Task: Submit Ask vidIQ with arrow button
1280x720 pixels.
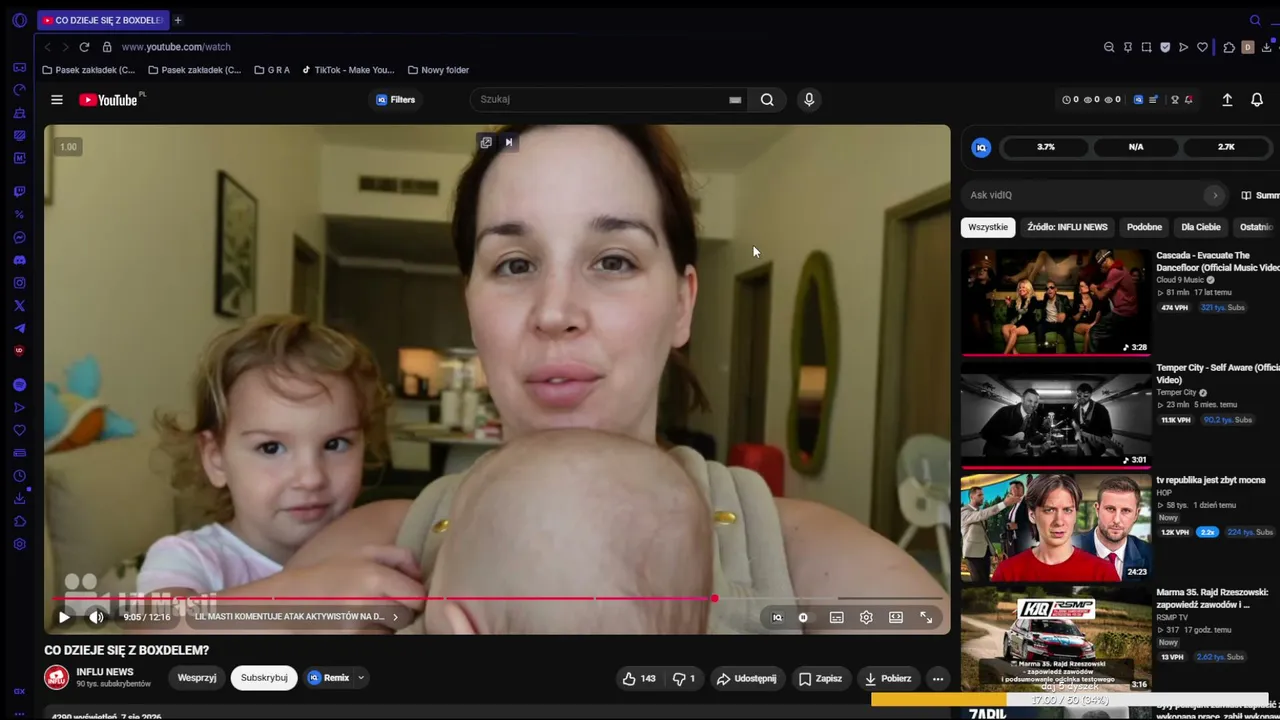Action: tap(1215, 195)
